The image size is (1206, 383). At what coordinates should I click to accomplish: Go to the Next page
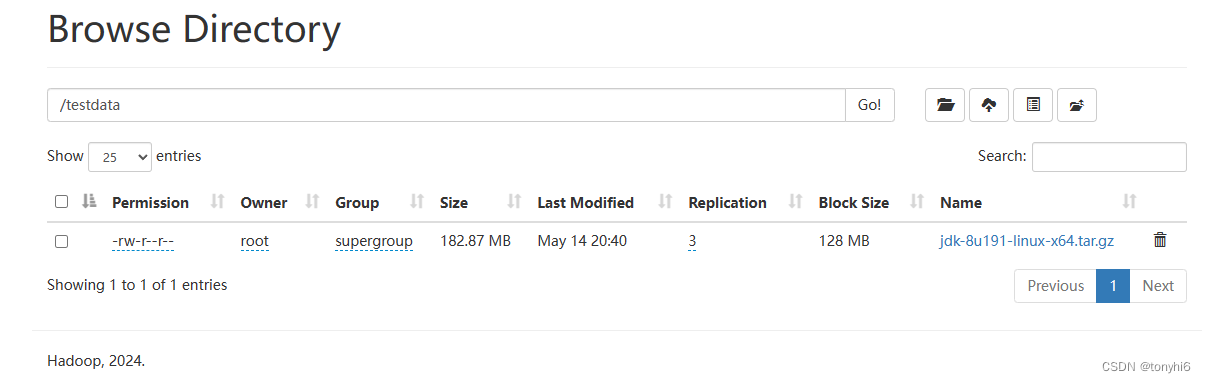tap(1158, 286)
